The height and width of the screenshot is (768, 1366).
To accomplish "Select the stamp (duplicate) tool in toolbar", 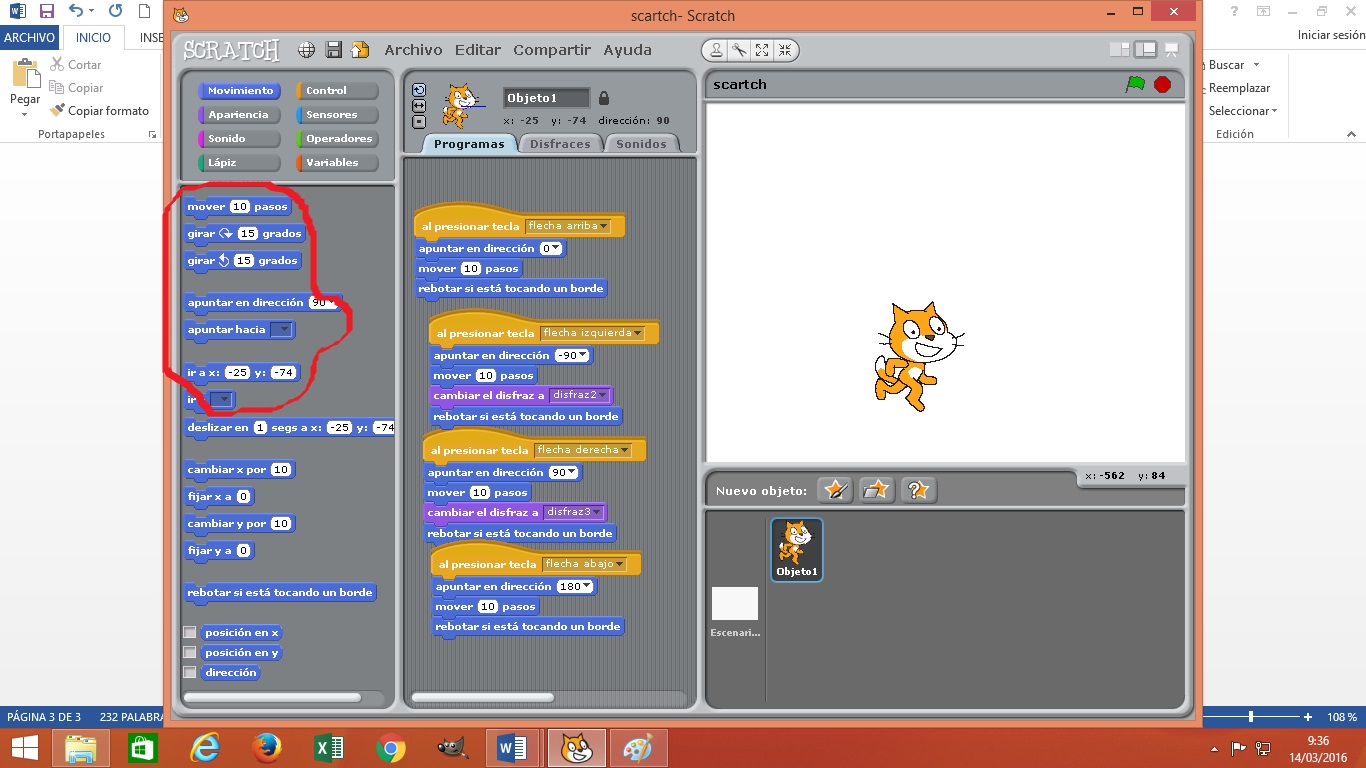I will click(x=716, y=50).
